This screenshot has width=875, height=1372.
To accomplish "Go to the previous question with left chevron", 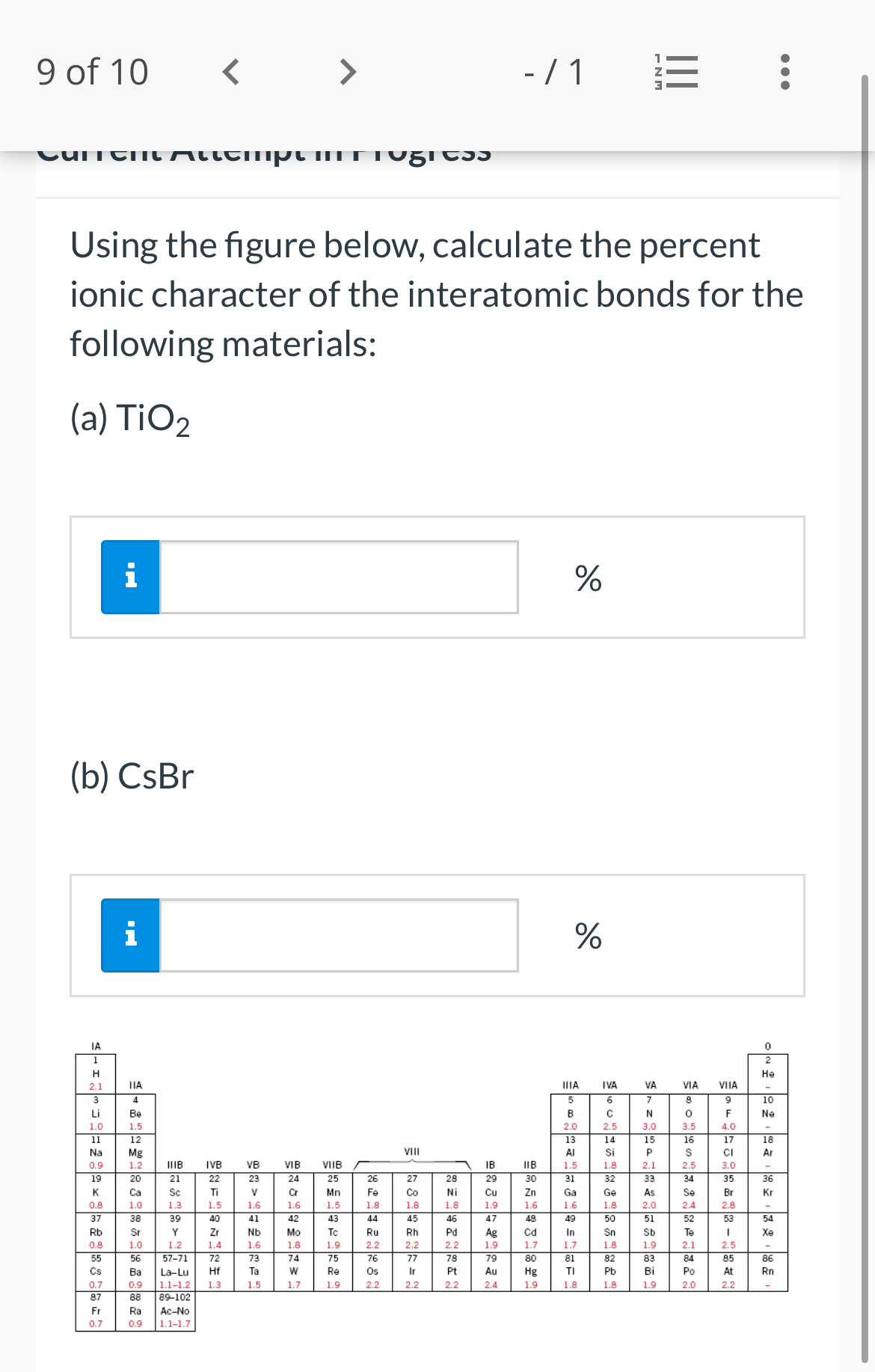I will [231, 71].
